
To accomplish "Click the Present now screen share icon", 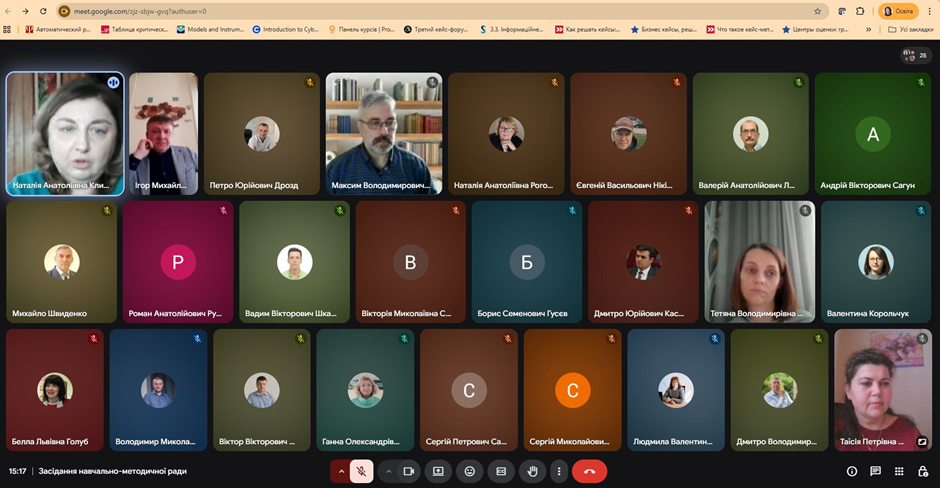I will pos(438,472).
